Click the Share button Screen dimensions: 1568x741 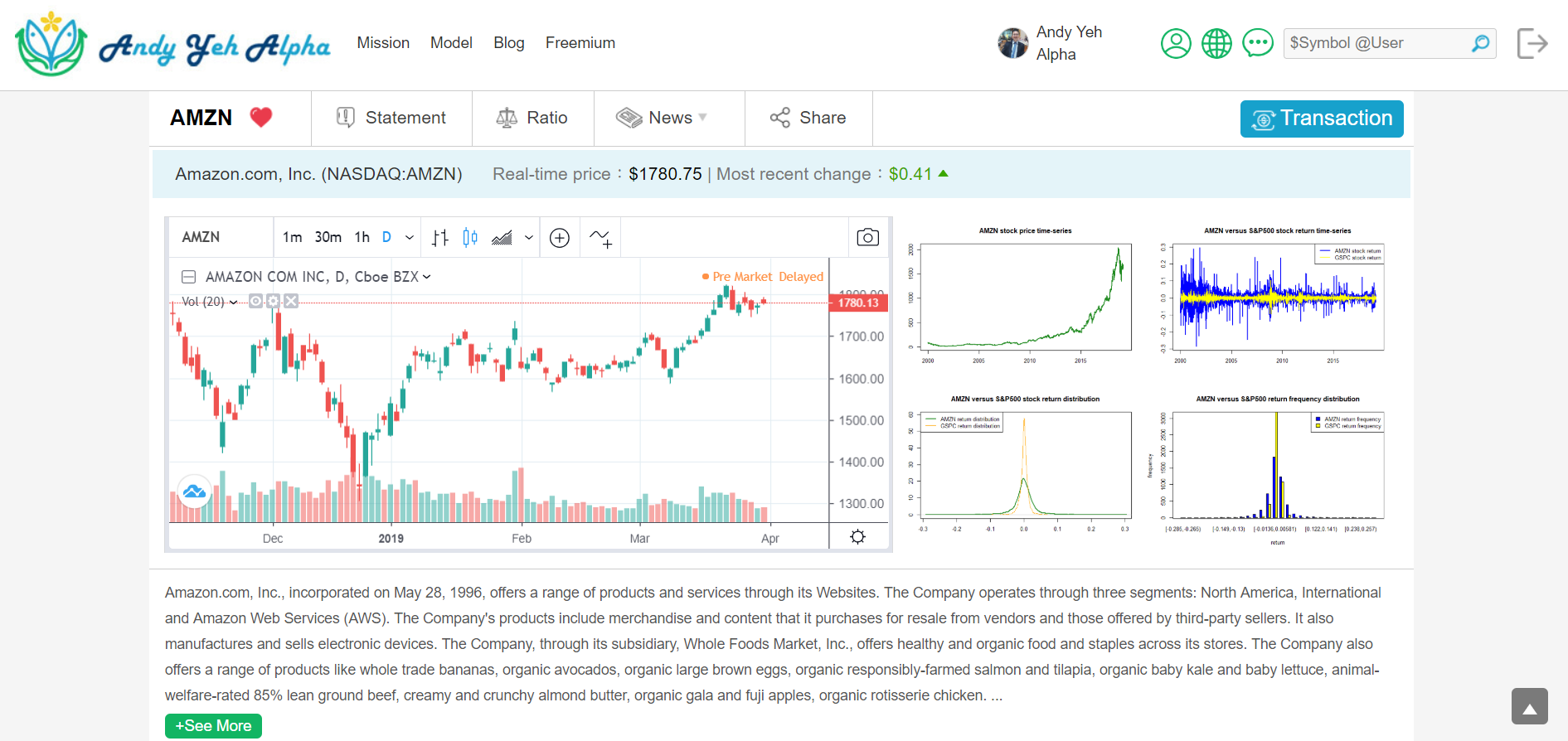pyautogui.click(x=808, y=118)
